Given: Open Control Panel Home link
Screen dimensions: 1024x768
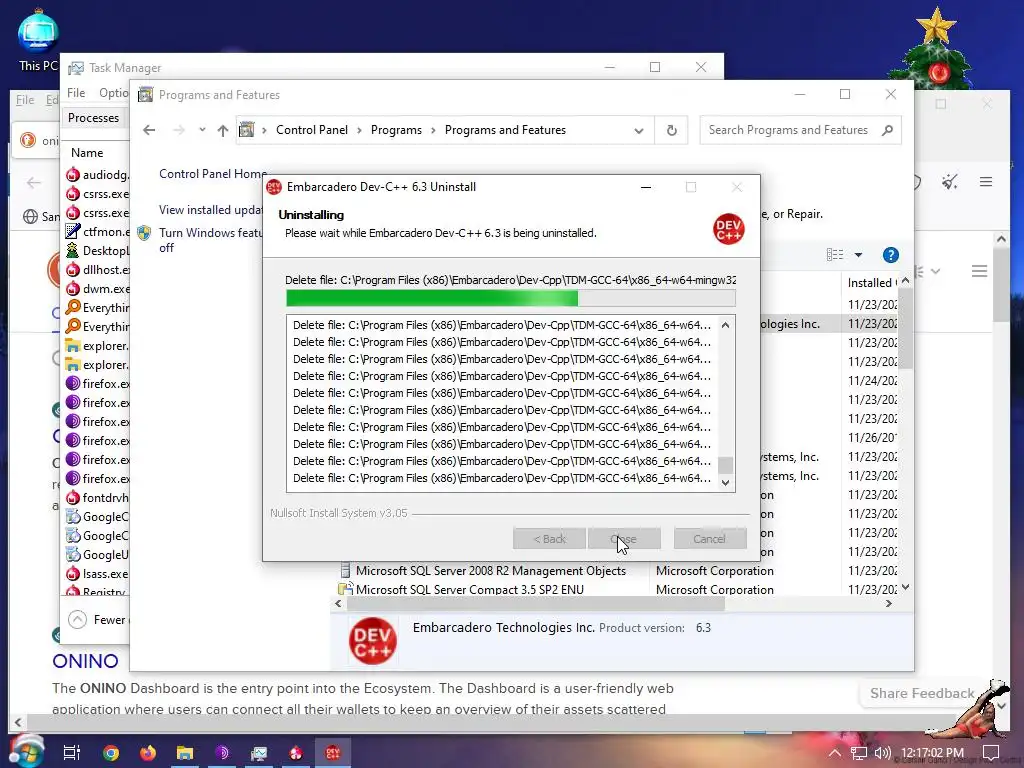Looking at the screenshot, I should pyautogui.click(x=213, y=174).
